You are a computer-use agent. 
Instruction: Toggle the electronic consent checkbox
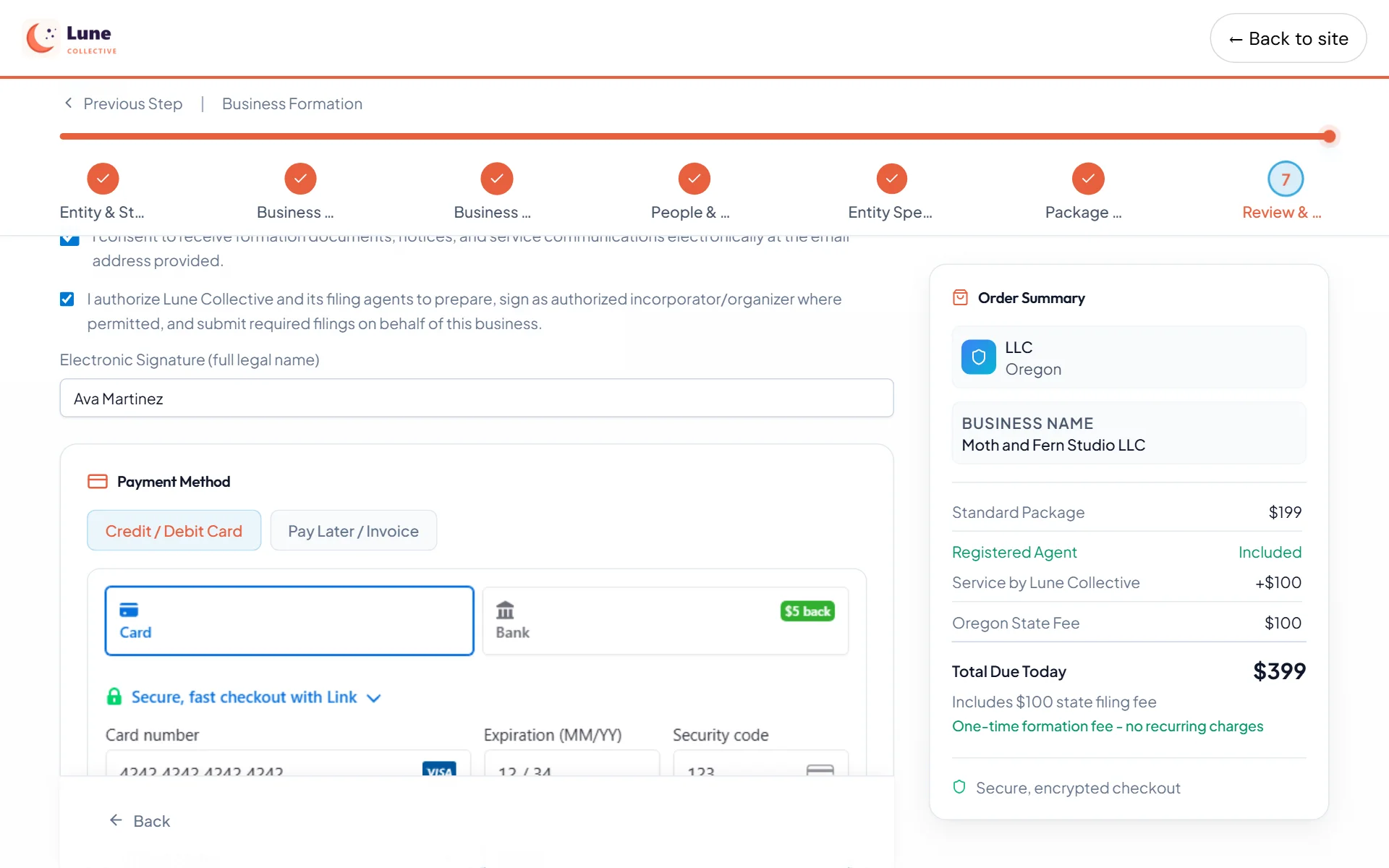click(69, 239)
